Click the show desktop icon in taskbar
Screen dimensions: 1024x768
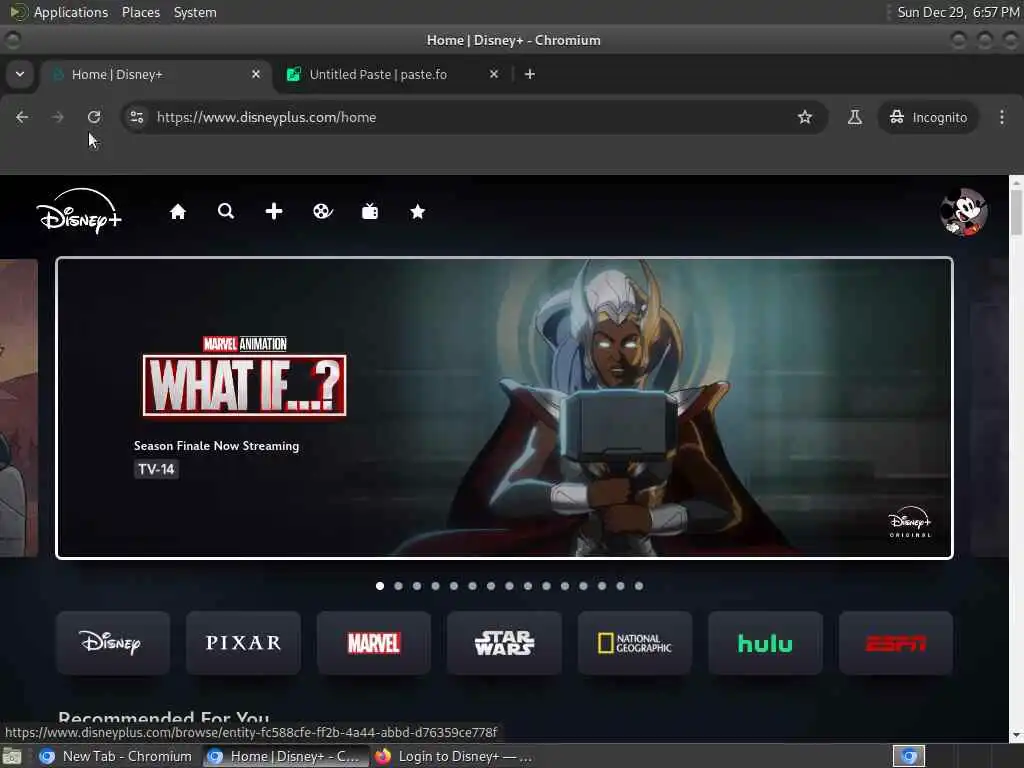click(x=12, y=757)
